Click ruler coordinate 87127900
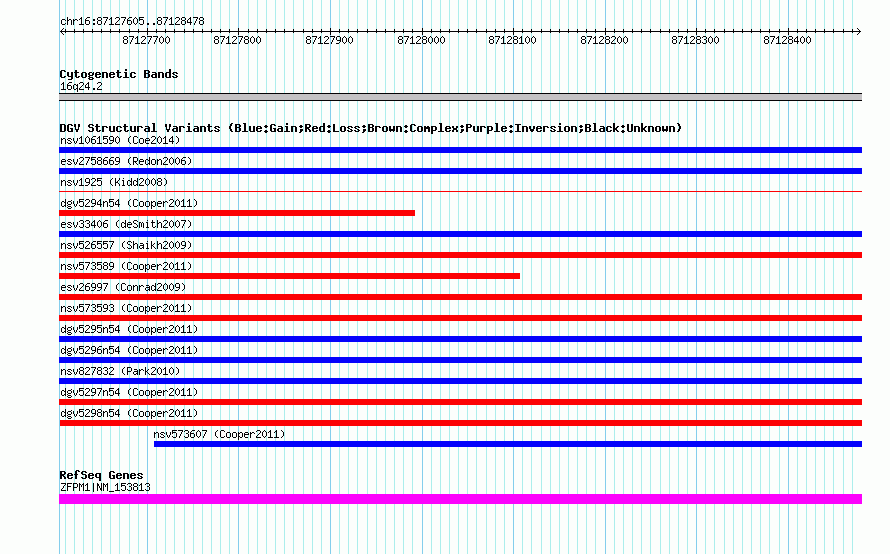 (x=329, y=40)
